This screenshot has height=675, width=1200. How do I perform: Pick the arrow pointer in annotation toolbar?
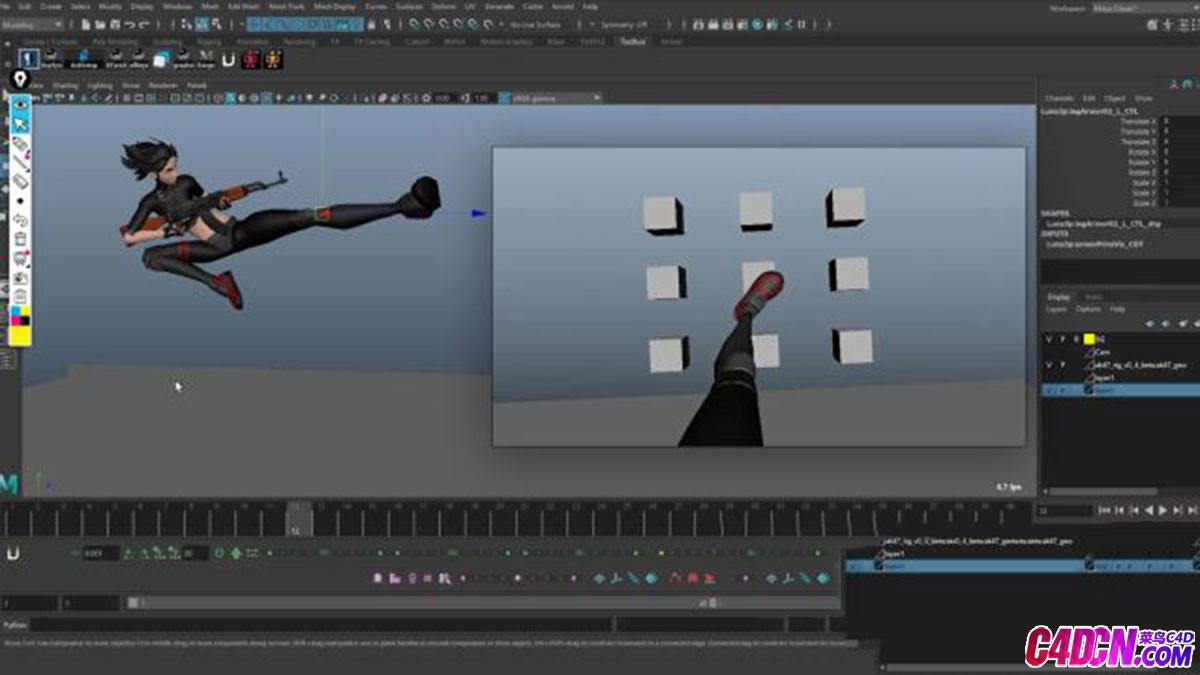tap(20, 124)
